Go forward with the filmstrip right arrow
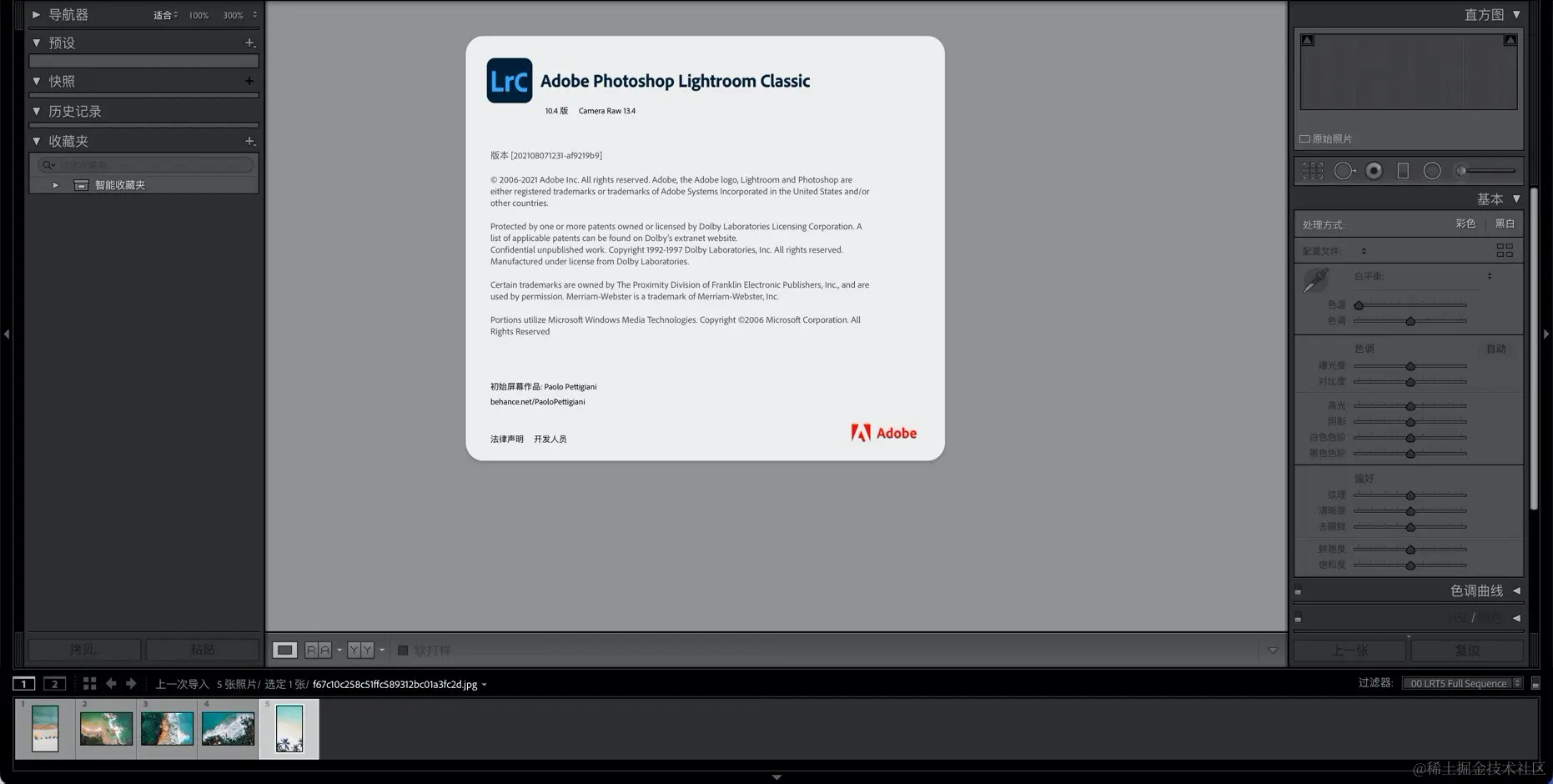The width and height of the screenshot is (1553, 784). (x=131, y=684)
